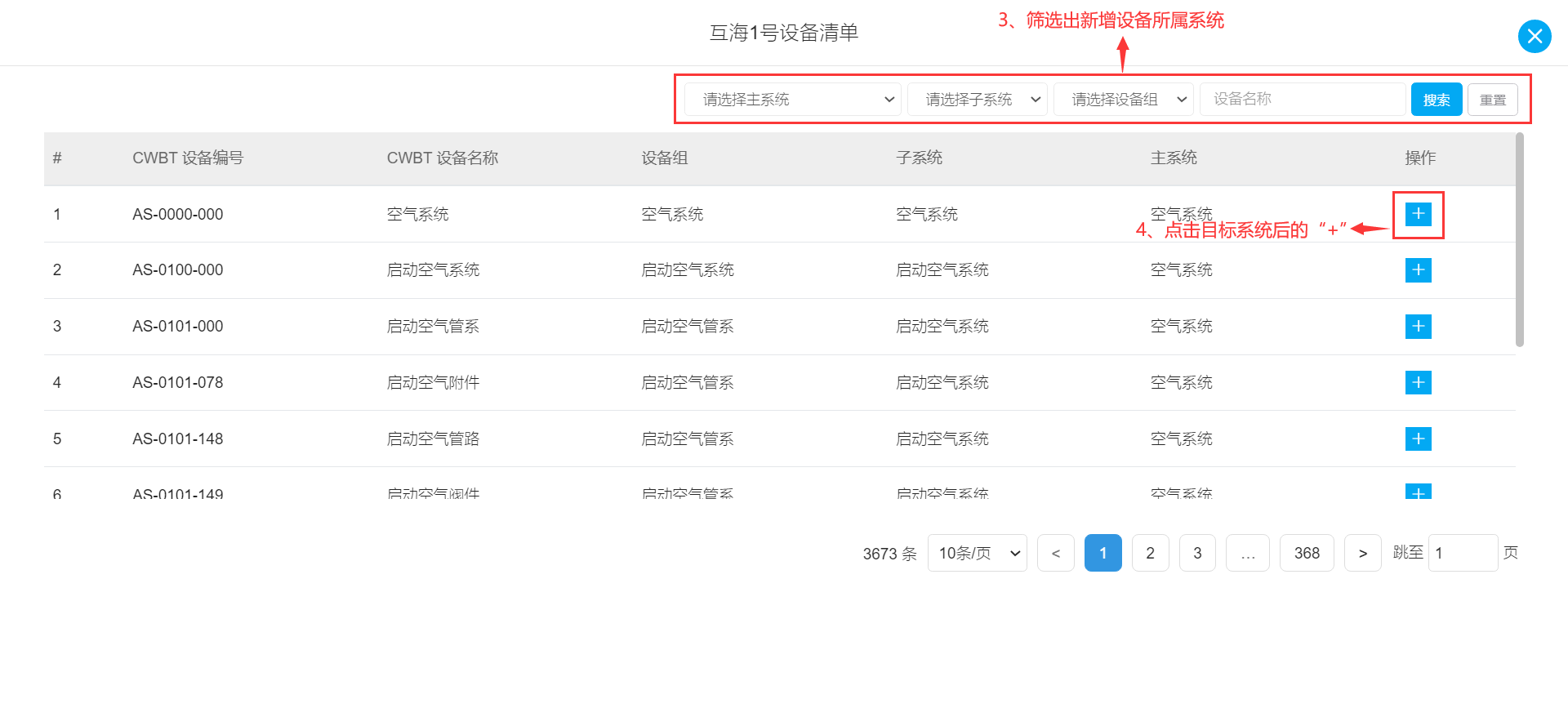
Task: Click the CWBT 设备编号 column header
Action: (x=188, y=158)
